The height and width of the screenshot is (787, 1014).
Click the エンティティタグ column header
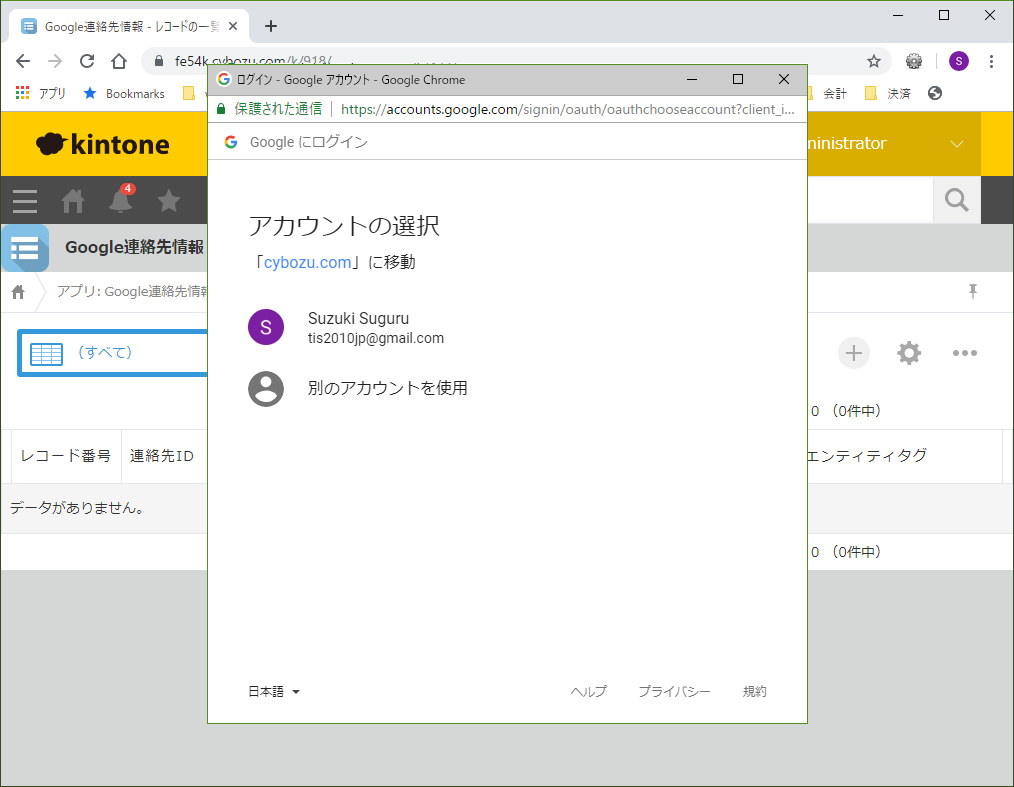point(867,456)
